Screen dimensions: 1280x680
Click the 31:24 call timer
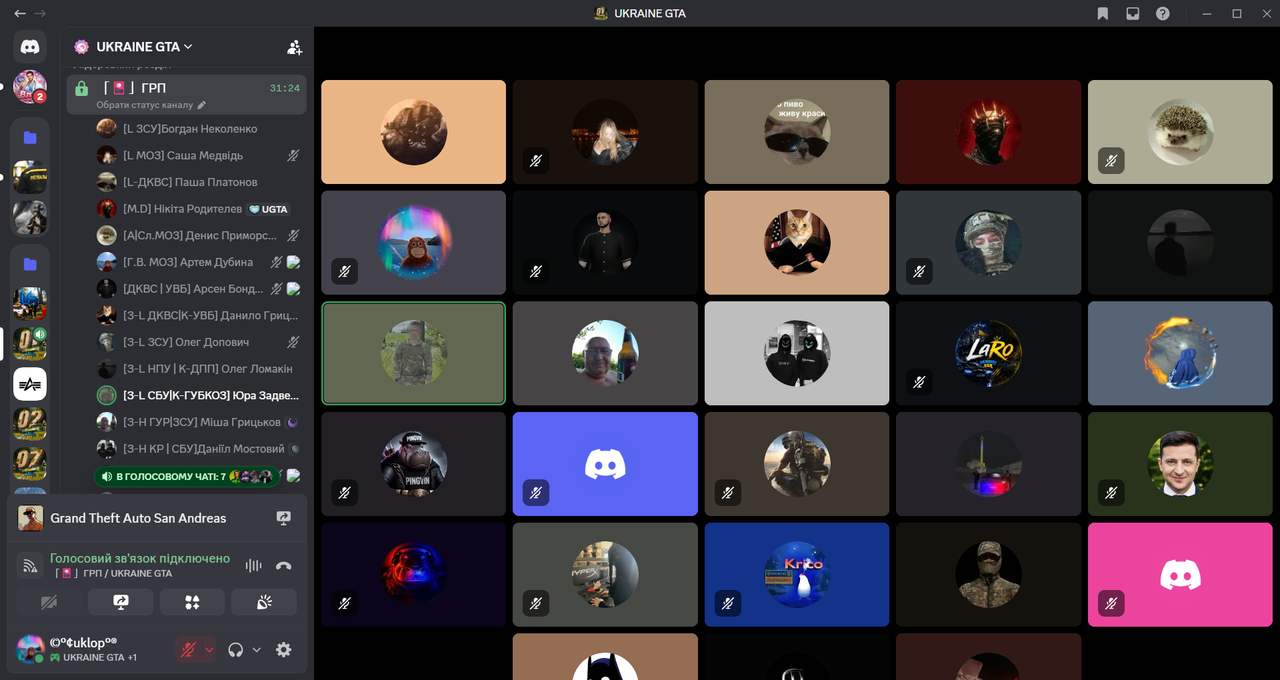pyautogui.click(x=285, y=88)
